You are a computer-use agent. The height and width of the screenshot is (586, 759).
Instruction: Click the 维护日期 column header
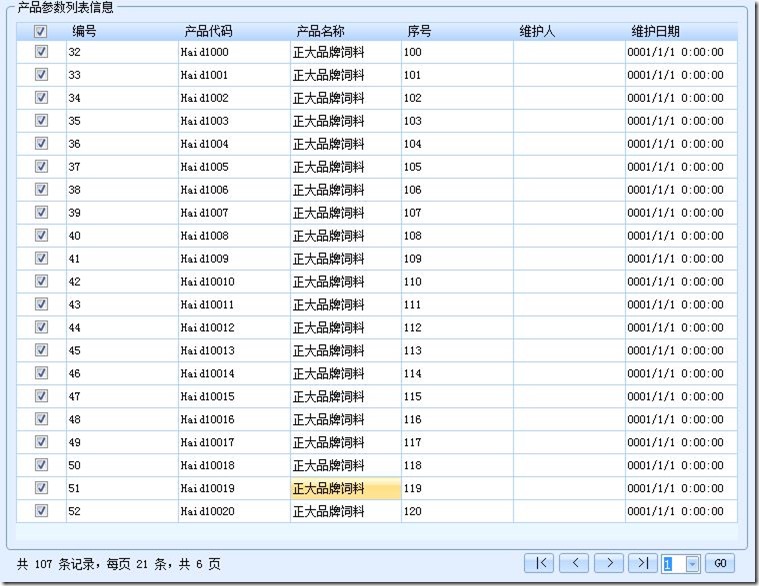(x=681, y=31)
